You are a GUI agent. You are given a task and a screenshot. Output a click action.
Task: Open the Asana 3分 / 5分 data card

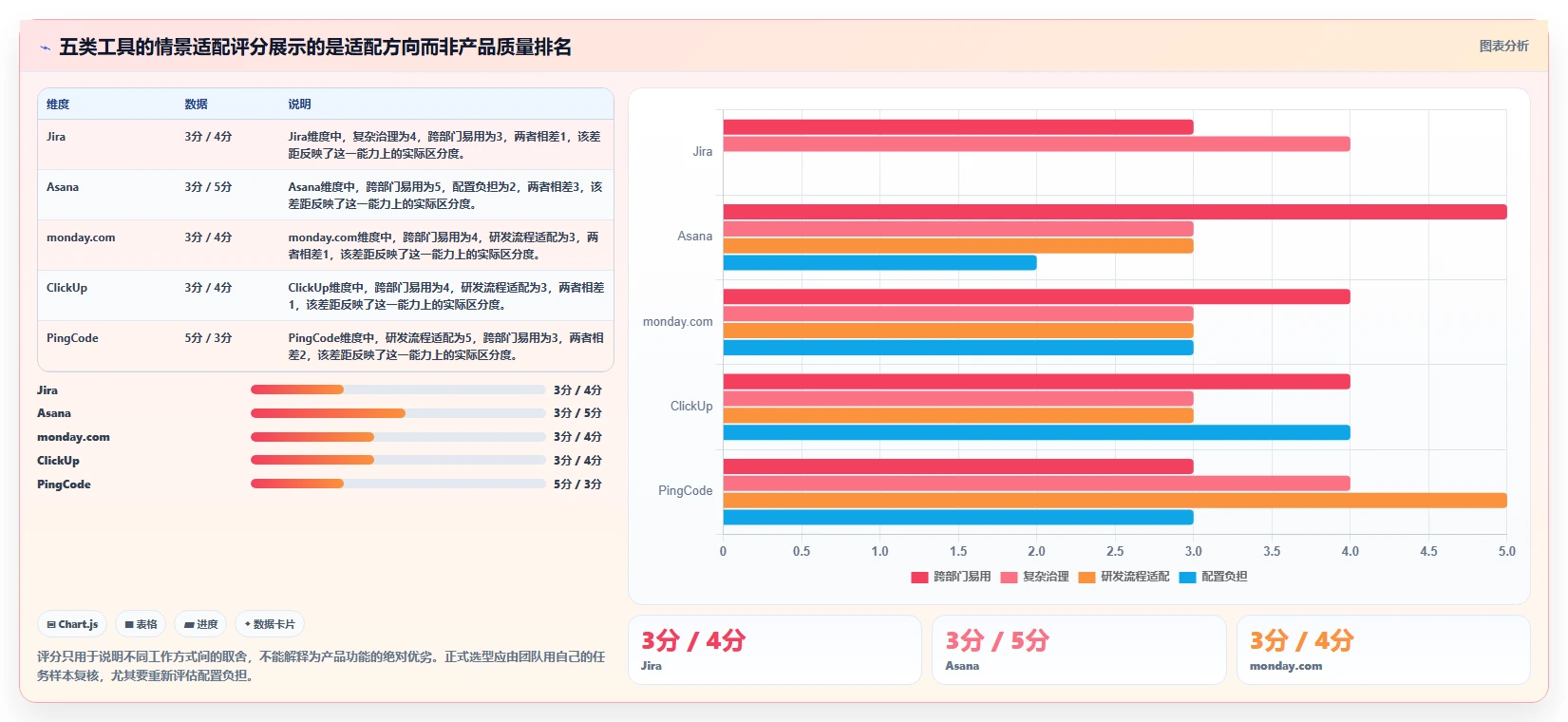pyautogui.click(x=1079, y=650)
